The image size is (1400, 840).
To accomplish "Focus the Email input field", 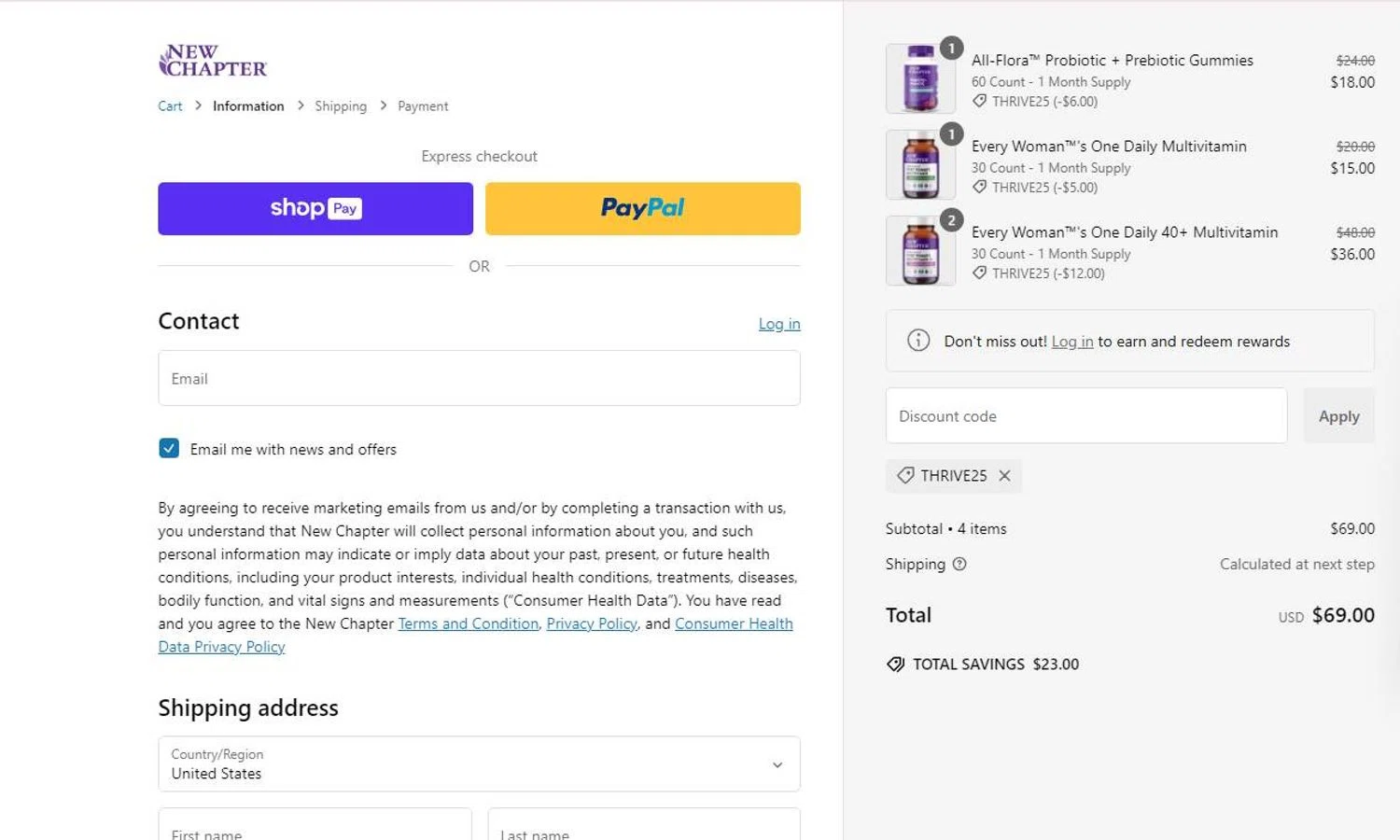I will (x=479, y=378).
